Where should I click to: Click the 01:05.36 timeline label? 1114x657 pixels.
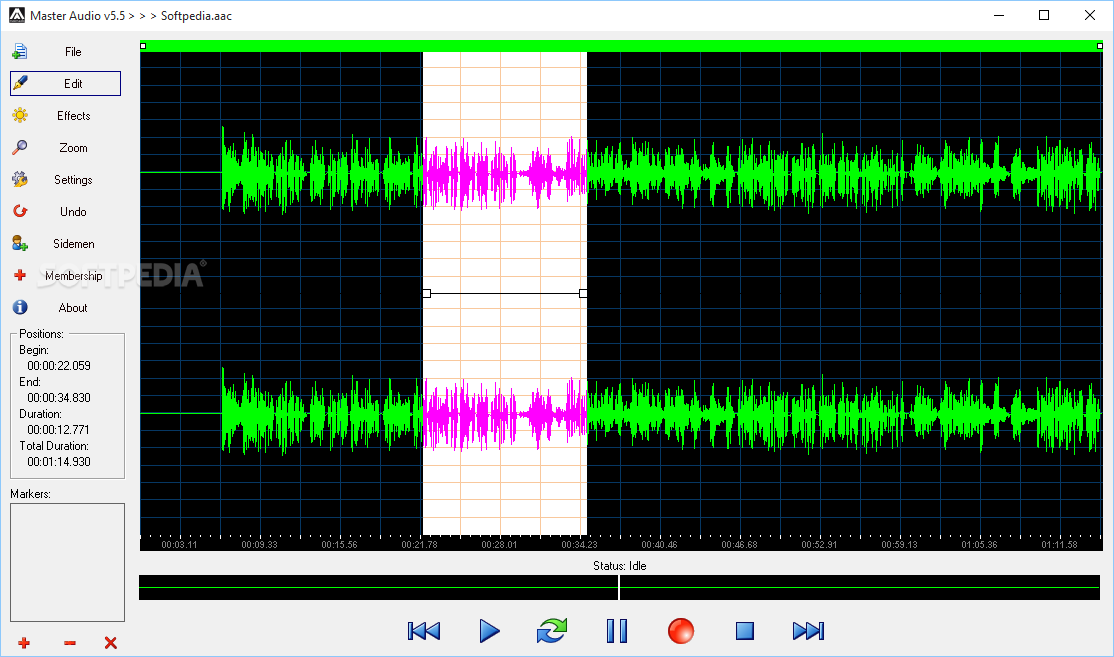point(979,545)
